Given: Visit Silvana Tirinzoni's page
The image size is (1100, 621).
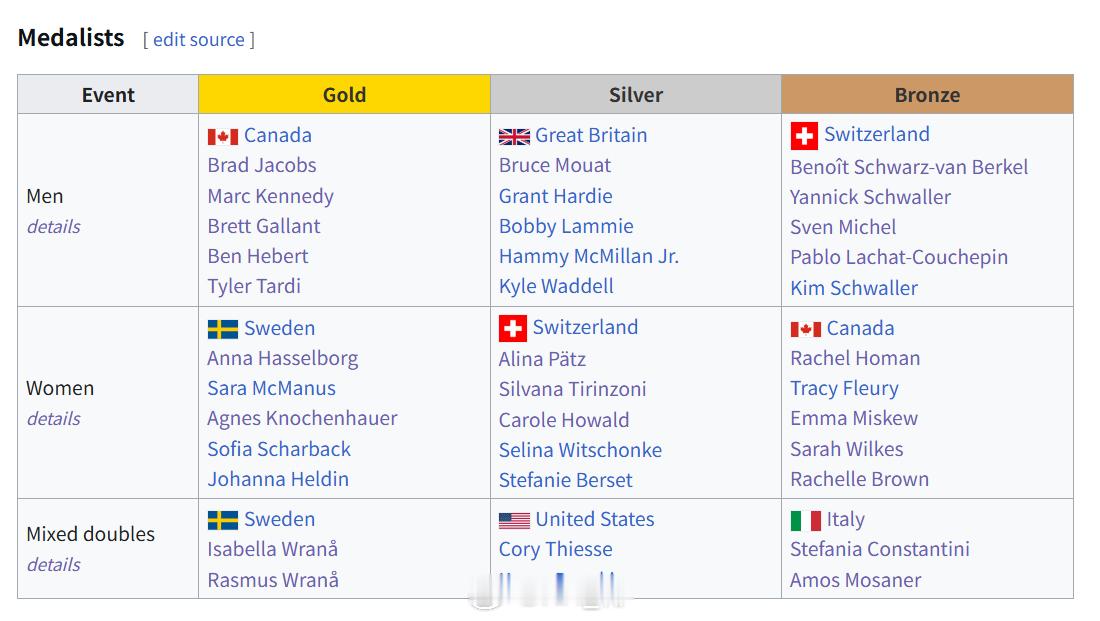Looking at the screenshot, I should click(573, 389).
